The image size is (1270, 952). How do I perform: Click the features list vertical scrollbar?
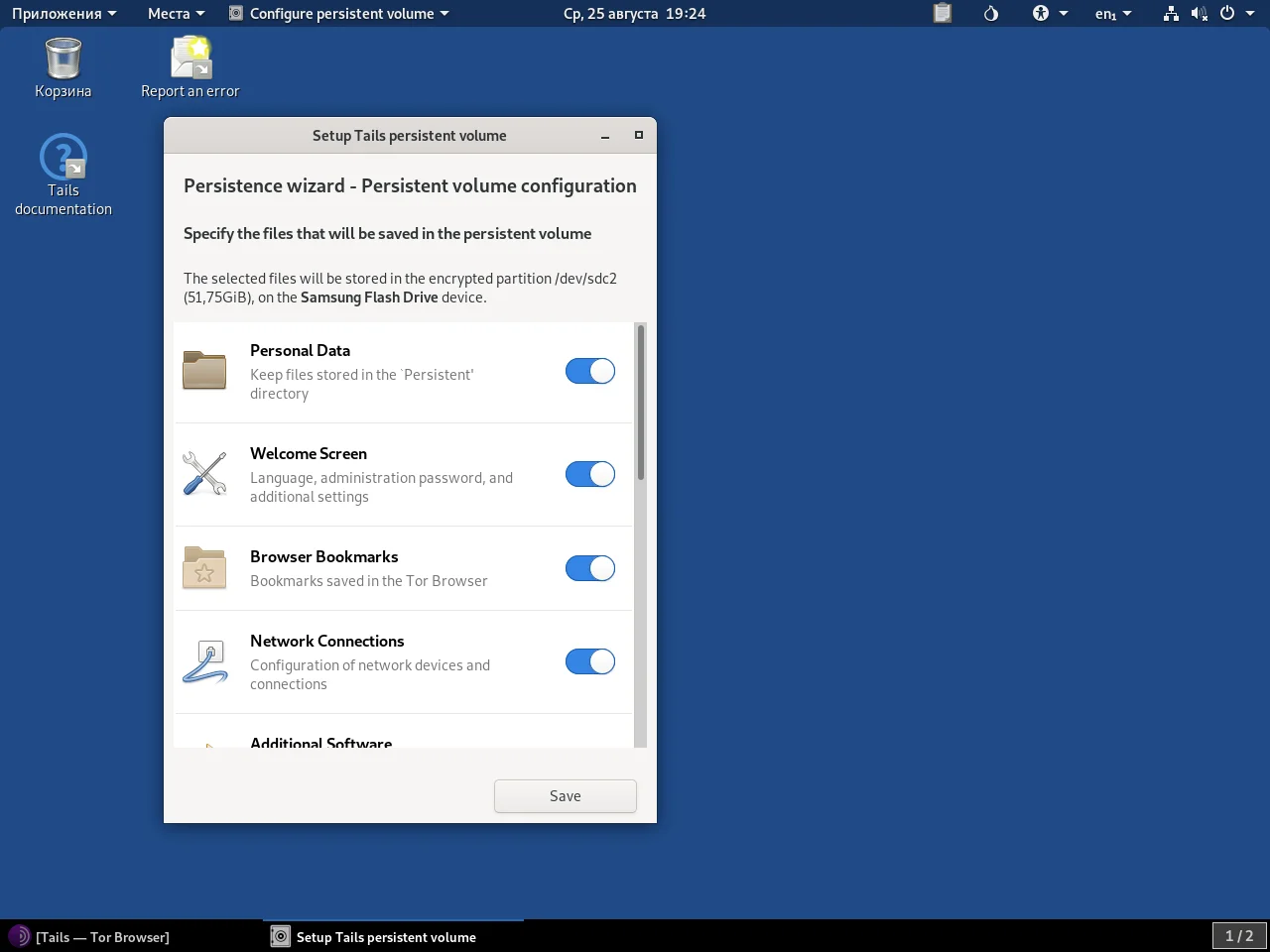(641, 403)
